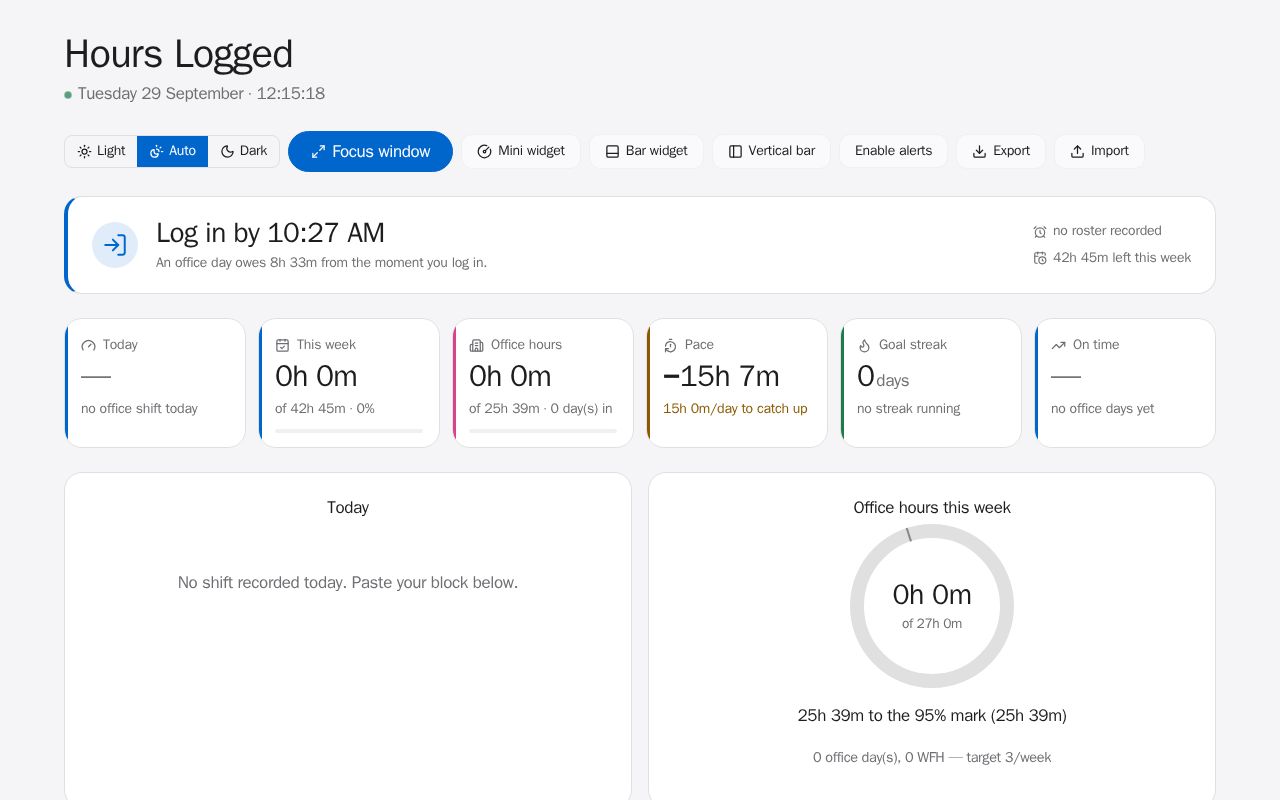Click the gauge icon on Today card
This screenshot has width=1280, height=800.
89,345
